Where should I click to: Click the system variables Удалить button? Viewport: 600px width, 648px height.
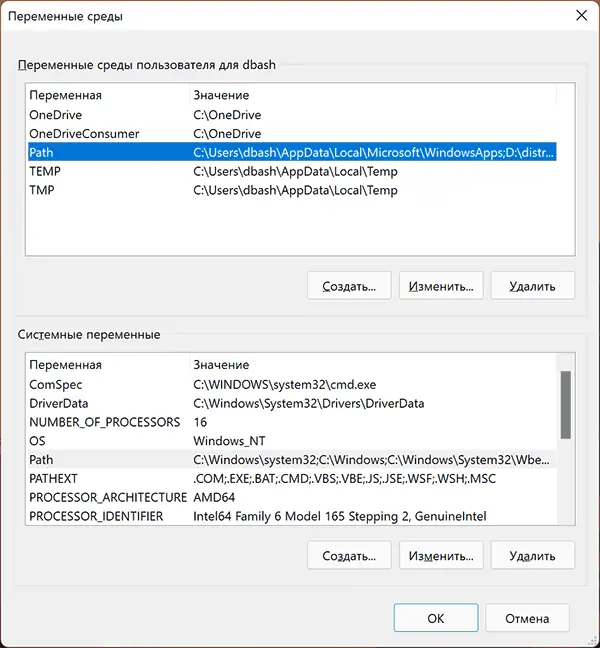click(534, 554)
